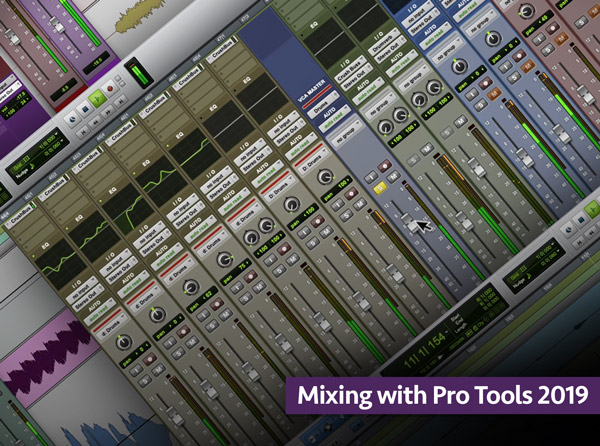The width and height of the screenshot is (600, 446).
Task: Toggle the Online clock button in upper transport
Action: tap(72, 120)
